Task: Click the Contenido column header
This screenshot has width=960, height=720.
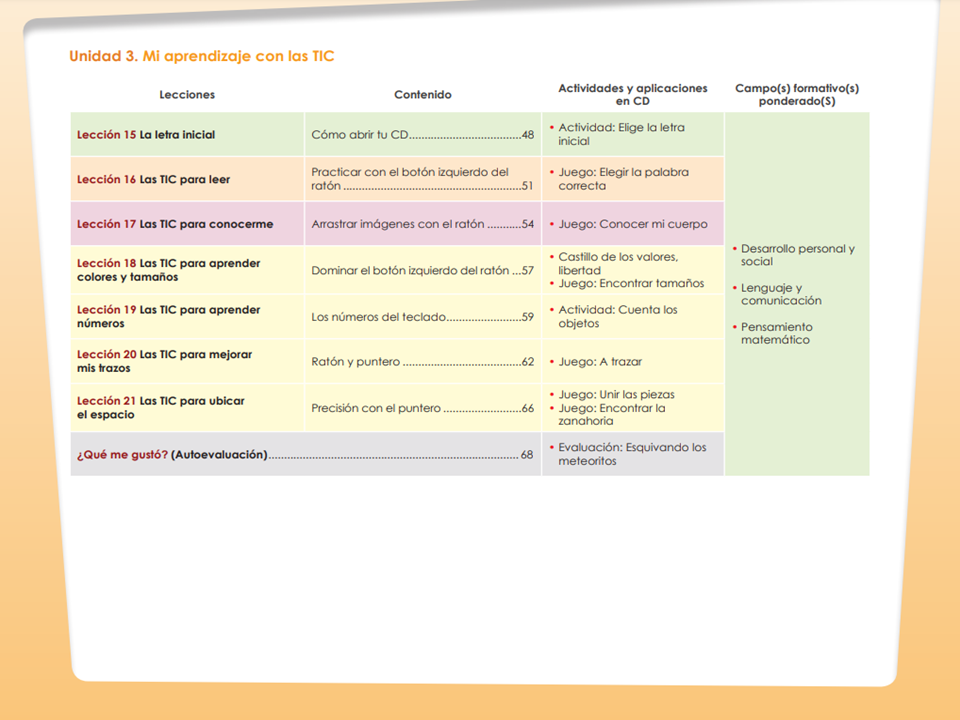Action: [422, 94]
